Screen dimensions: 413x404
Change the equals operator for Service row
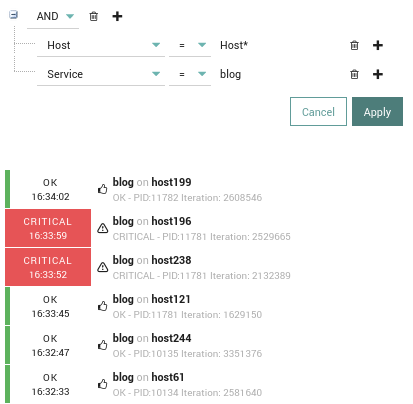coord(190,74)
